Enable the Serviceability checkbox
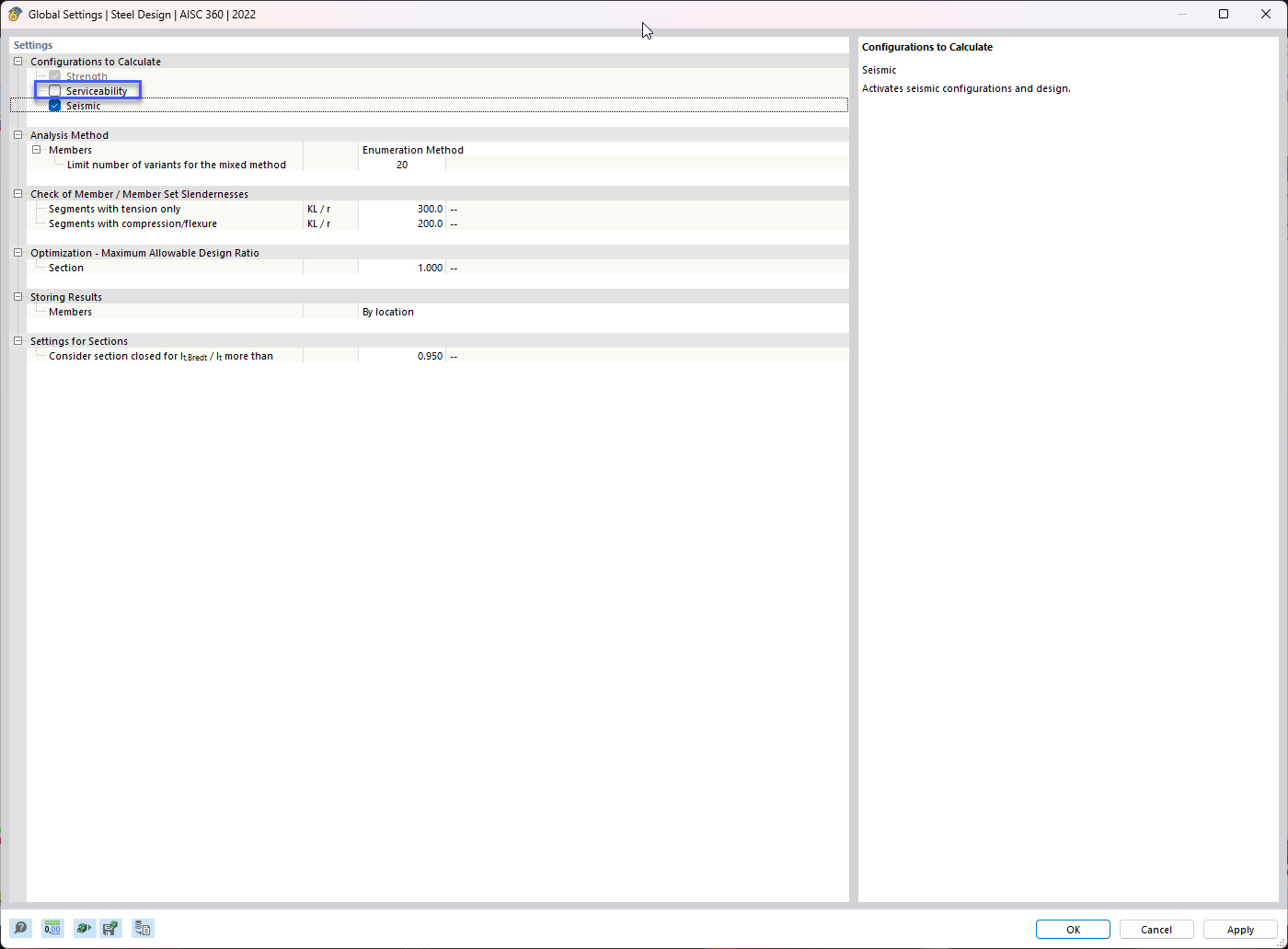The width and height of the screenshot is (1288, 949). [54, 90]
